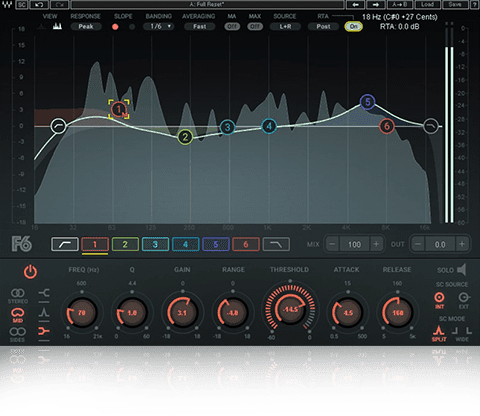Select the red slope option
This screenshot has height=416, width=480.
tap(115, 27)
